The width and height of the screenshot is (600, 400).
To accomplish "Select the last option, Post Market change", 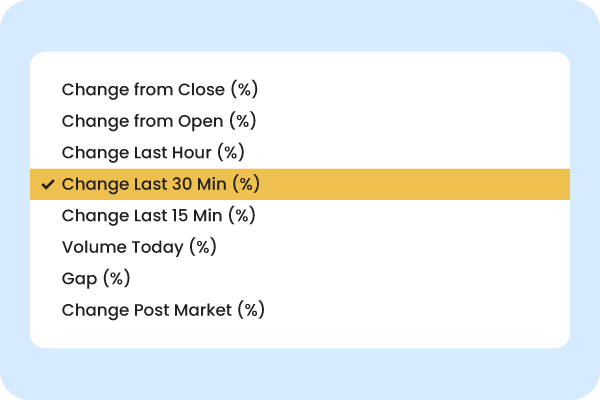I will point(163,309).
